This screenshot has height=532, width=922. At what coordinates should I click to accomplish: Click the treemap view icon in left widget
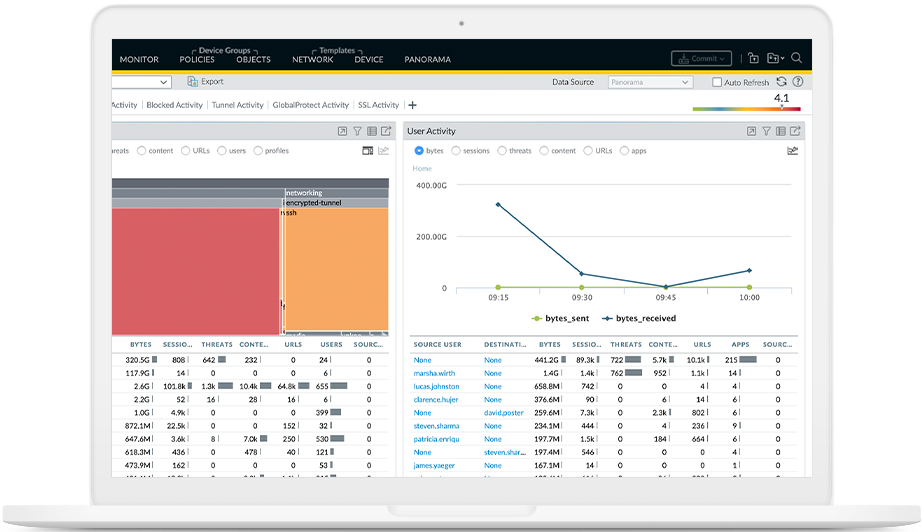tap(368, 151)
